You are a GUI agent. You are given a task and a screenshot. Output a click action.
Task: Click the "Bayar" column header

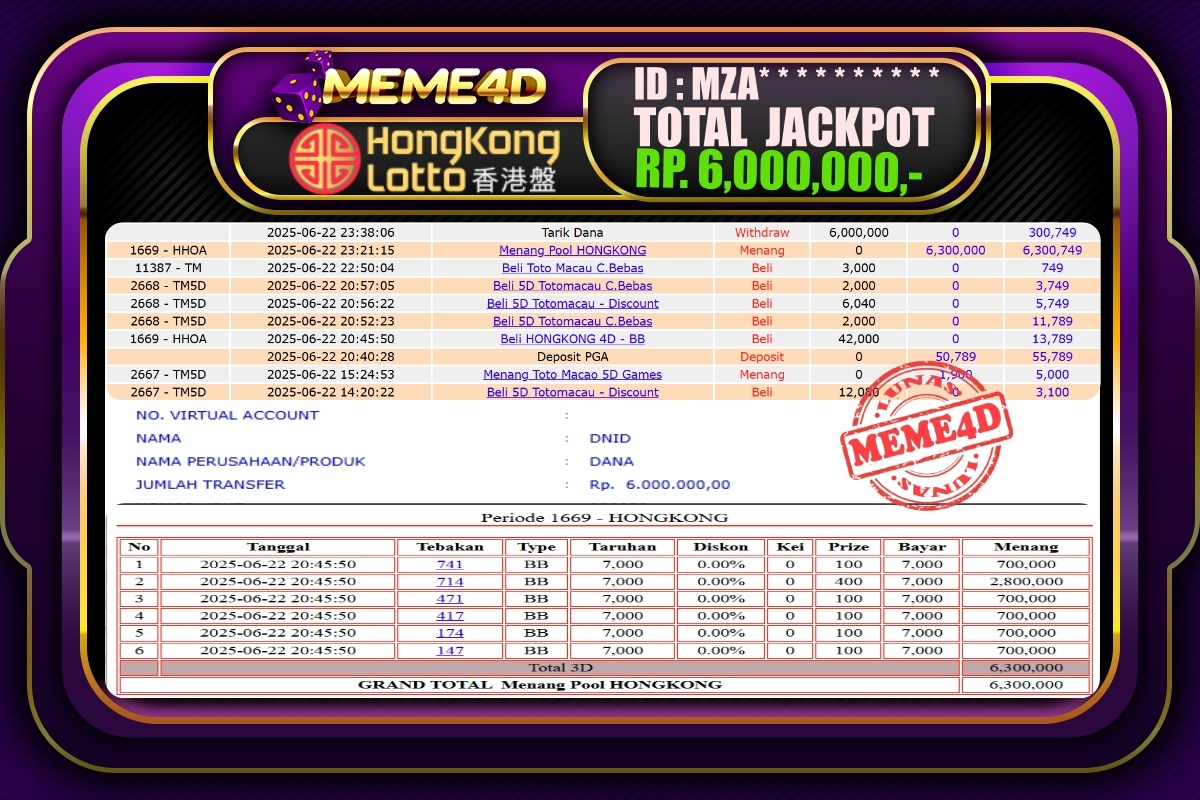point(922,547)
